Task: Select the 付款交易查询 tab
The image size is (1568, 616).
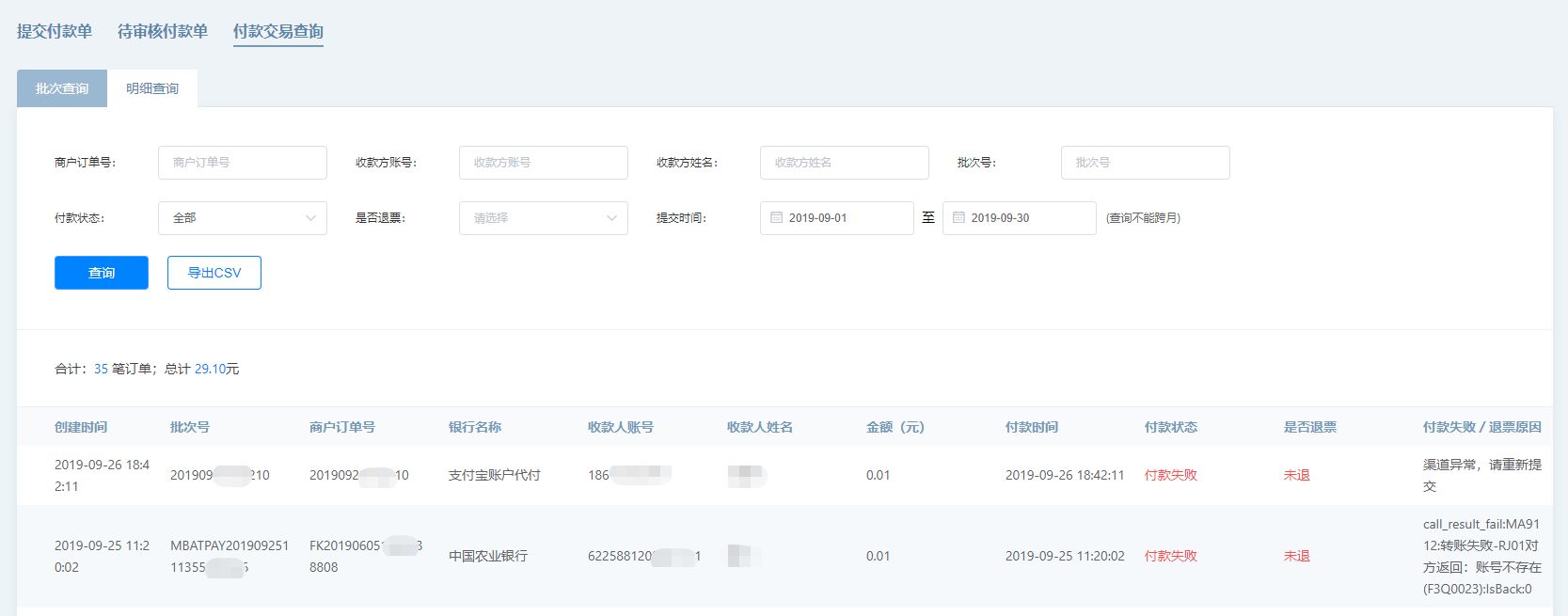Action: (278, 31)
